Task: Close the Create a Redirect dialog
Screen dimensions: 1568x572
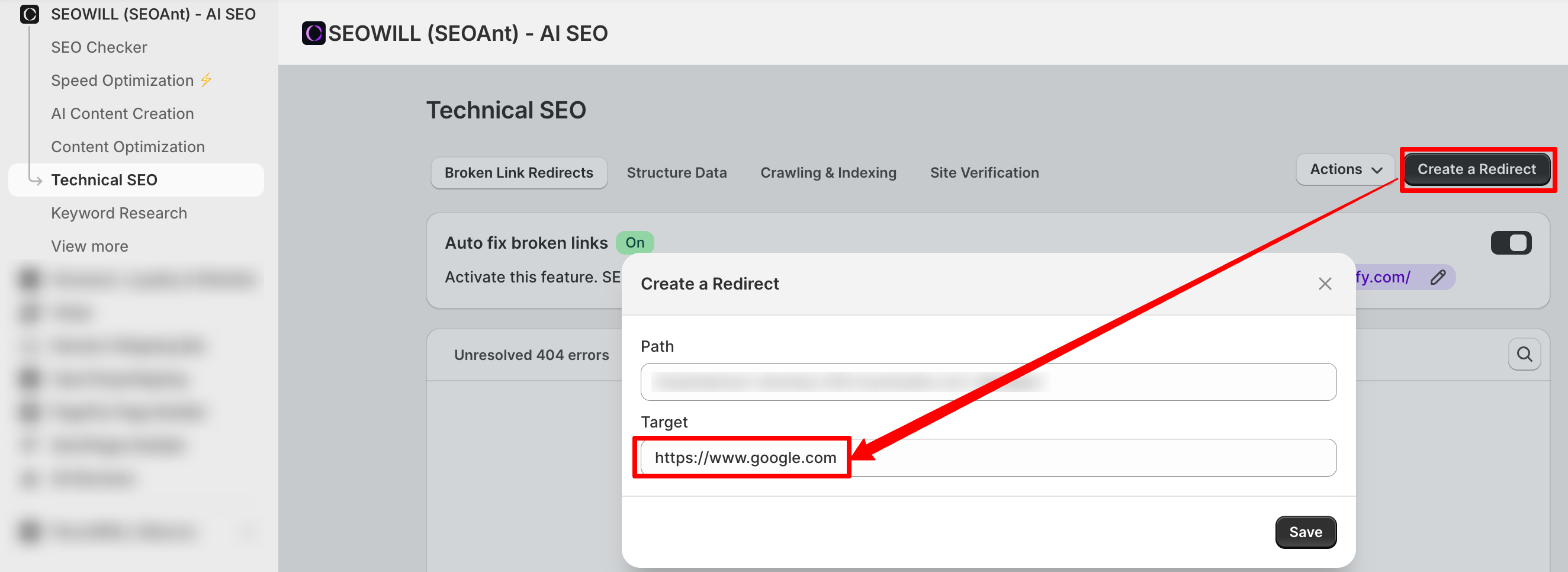Action: (x=1325, y=284)
